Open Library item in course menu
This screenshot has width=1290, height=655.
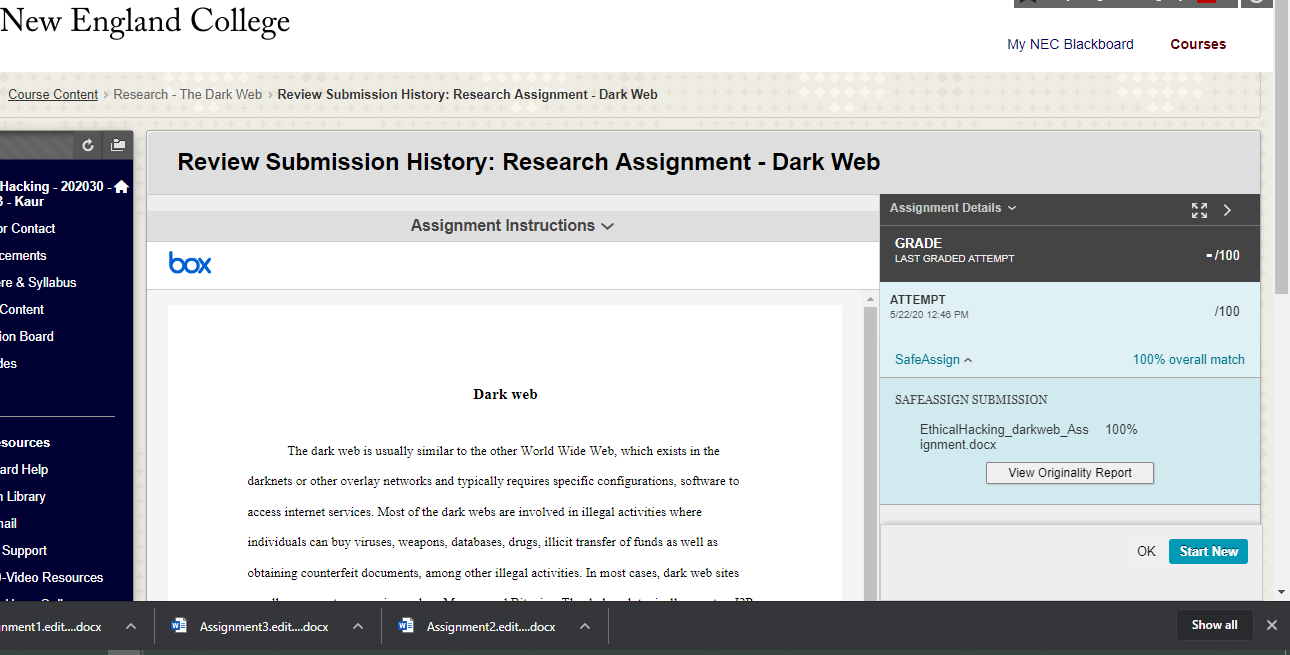coord(23,496)
